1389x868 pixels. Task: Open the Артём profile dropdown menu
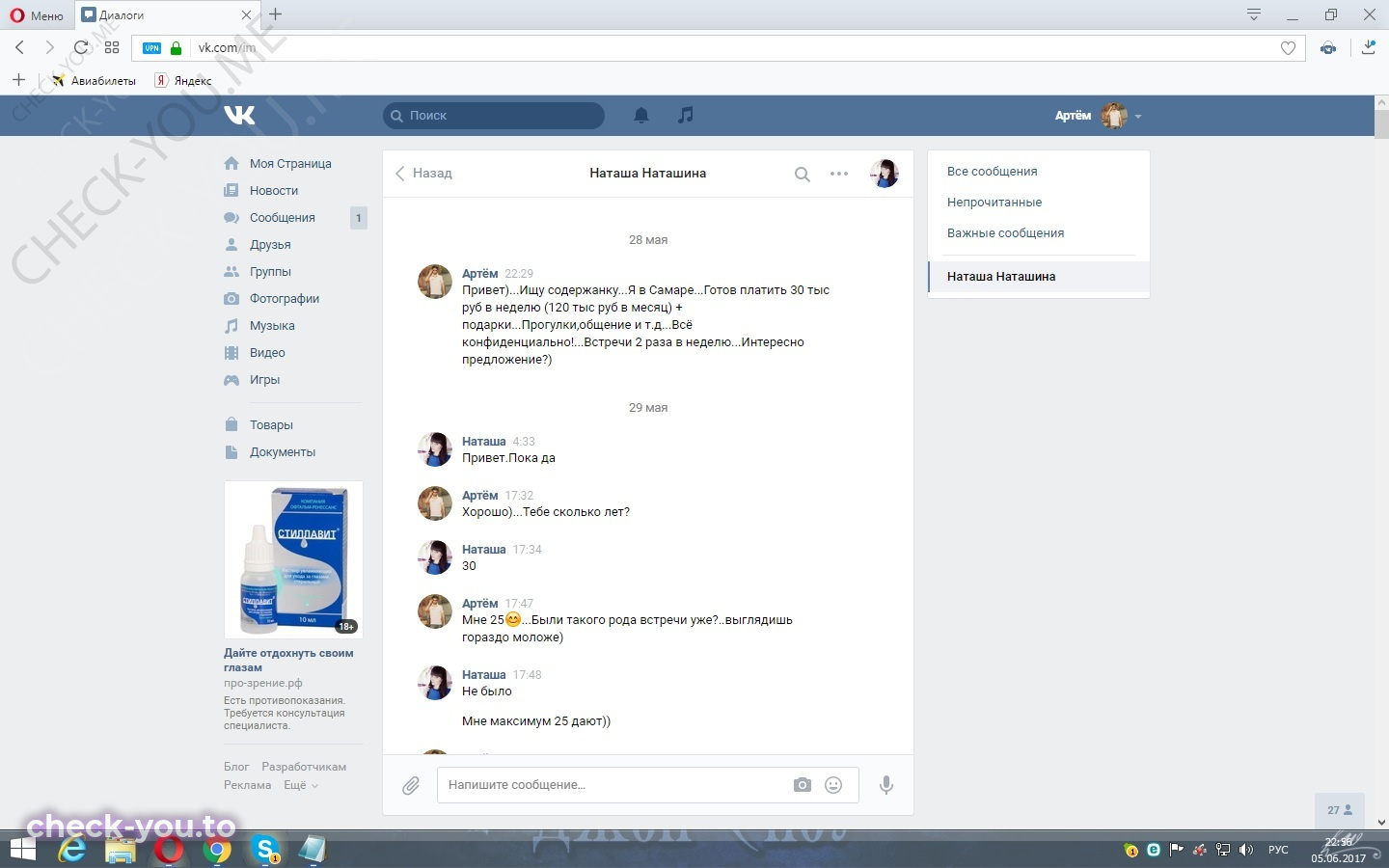[x=1098, y=116]
